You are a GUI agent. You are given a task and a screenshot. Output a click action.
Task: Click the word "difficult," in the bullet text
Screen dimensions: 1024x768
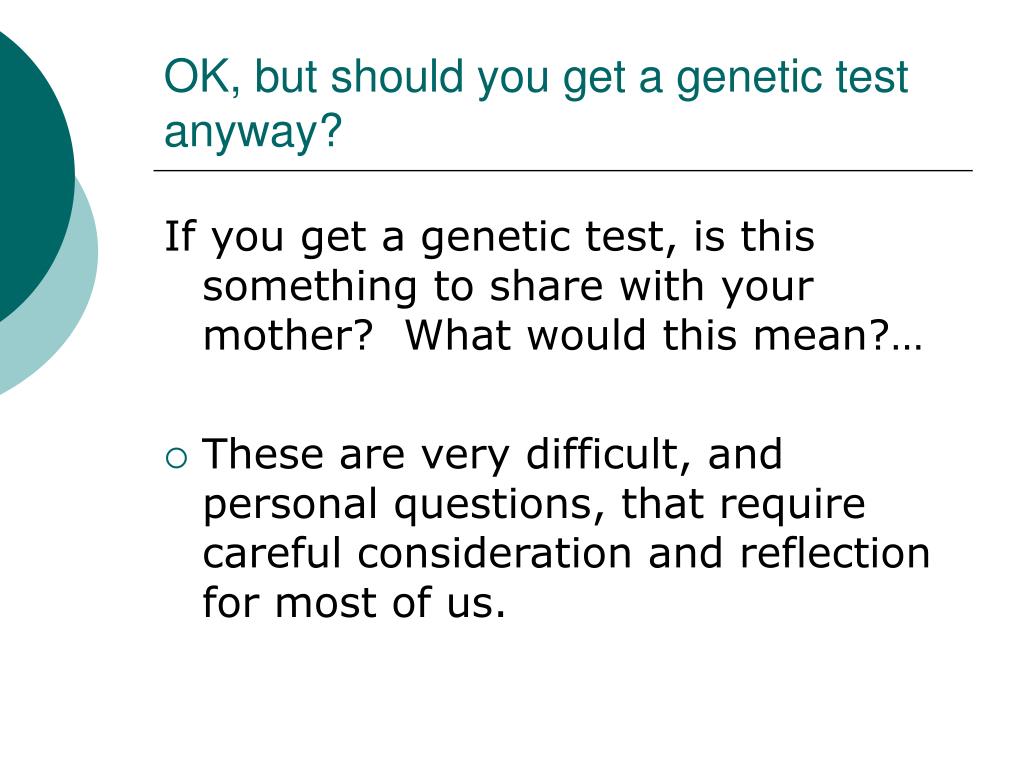pyautogui.click(x=609, y=455)
